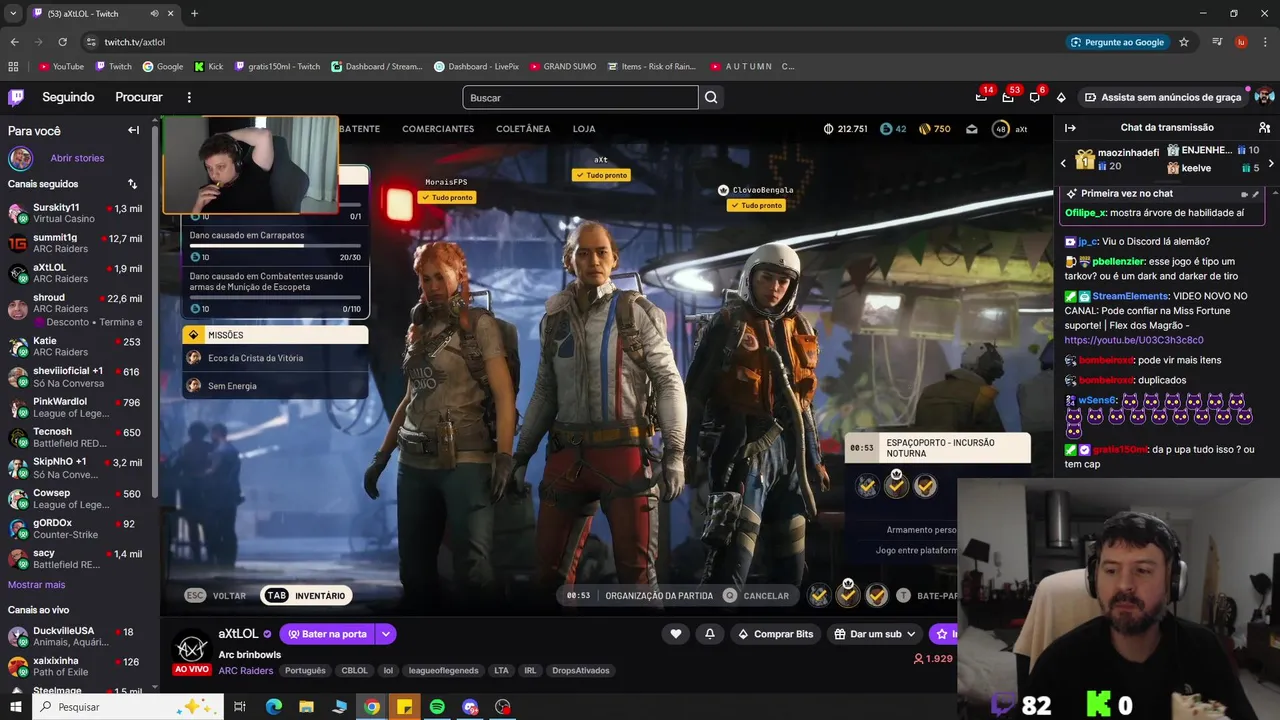
Task: Open DuckvilleUSA live channel in sidebar
Action: [x=77, y=636]
